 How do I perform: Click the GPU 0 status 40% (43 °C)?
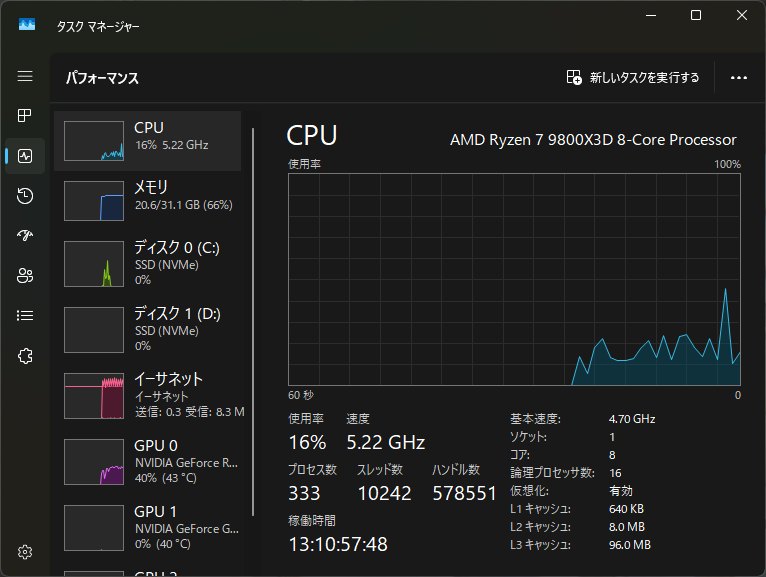(166, 478)
